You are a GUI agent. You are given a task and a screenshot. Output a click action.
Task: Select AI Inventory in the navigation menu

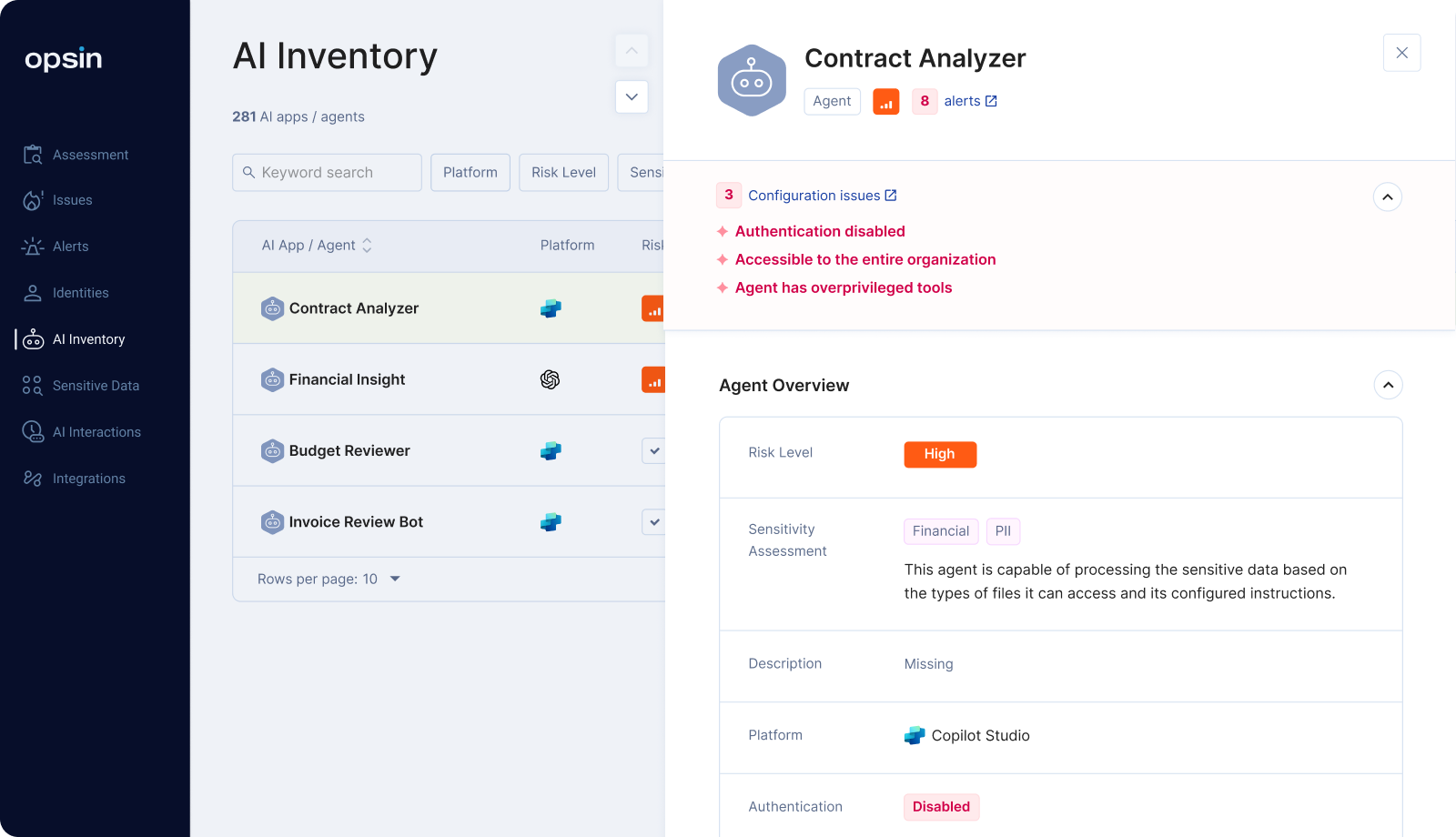point(88,339)
